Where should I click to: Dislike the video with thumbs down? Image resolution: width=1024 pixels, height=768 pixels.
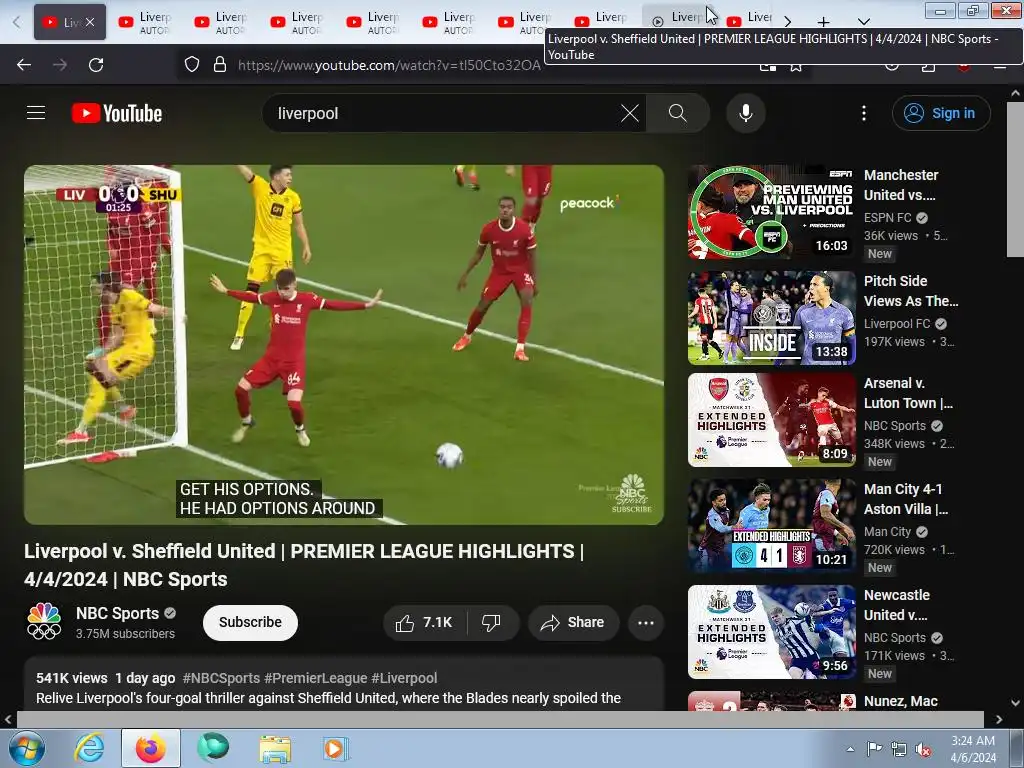pos(491,622)
